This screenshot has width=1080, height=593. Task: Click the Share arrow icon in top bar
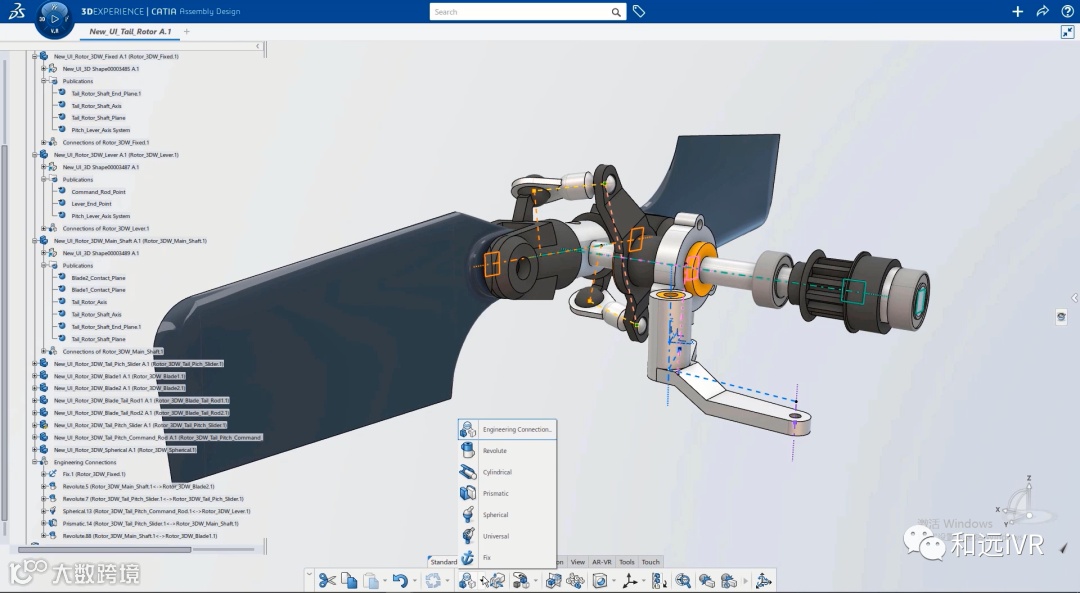coord(1042,12)
